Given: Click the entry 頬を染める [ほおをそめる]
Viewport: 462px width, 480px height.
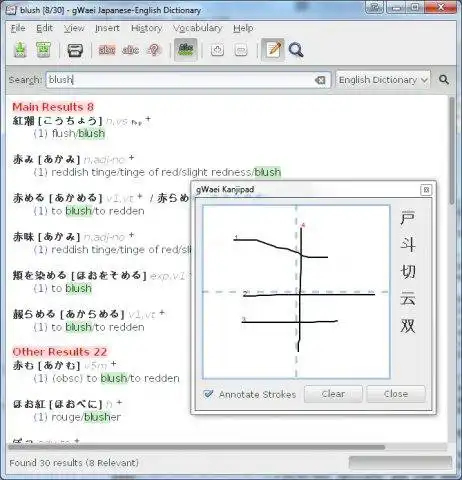Looking at the screenshot, I should pos(79,276).
